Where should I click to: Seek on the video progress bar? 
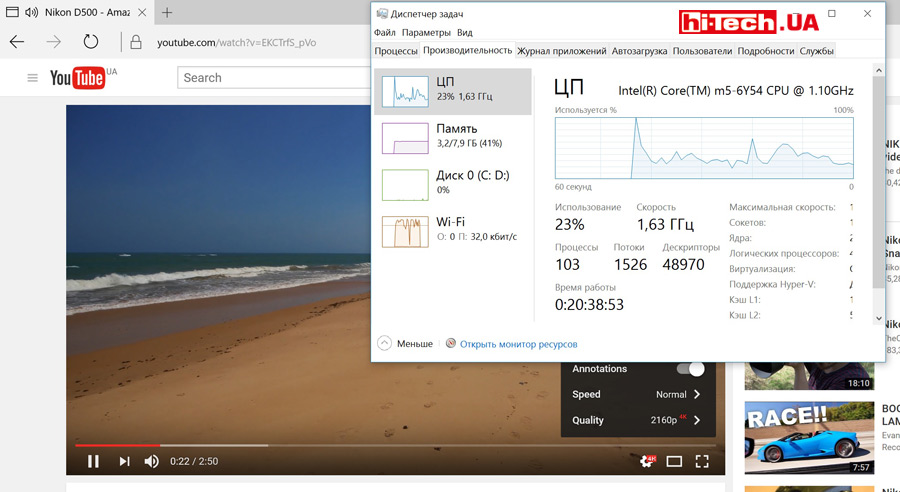click(x=300, y=445)
